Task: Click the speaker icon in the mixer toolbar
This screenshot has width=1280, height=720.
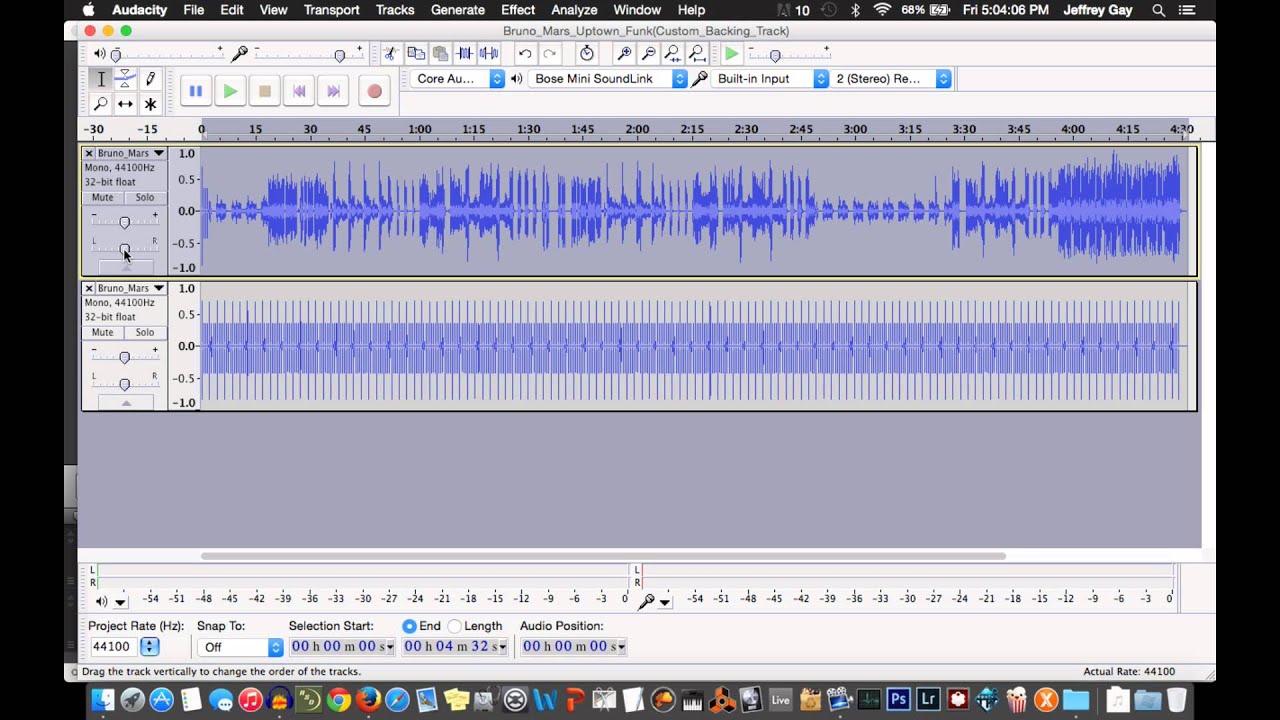Action: 99,54
